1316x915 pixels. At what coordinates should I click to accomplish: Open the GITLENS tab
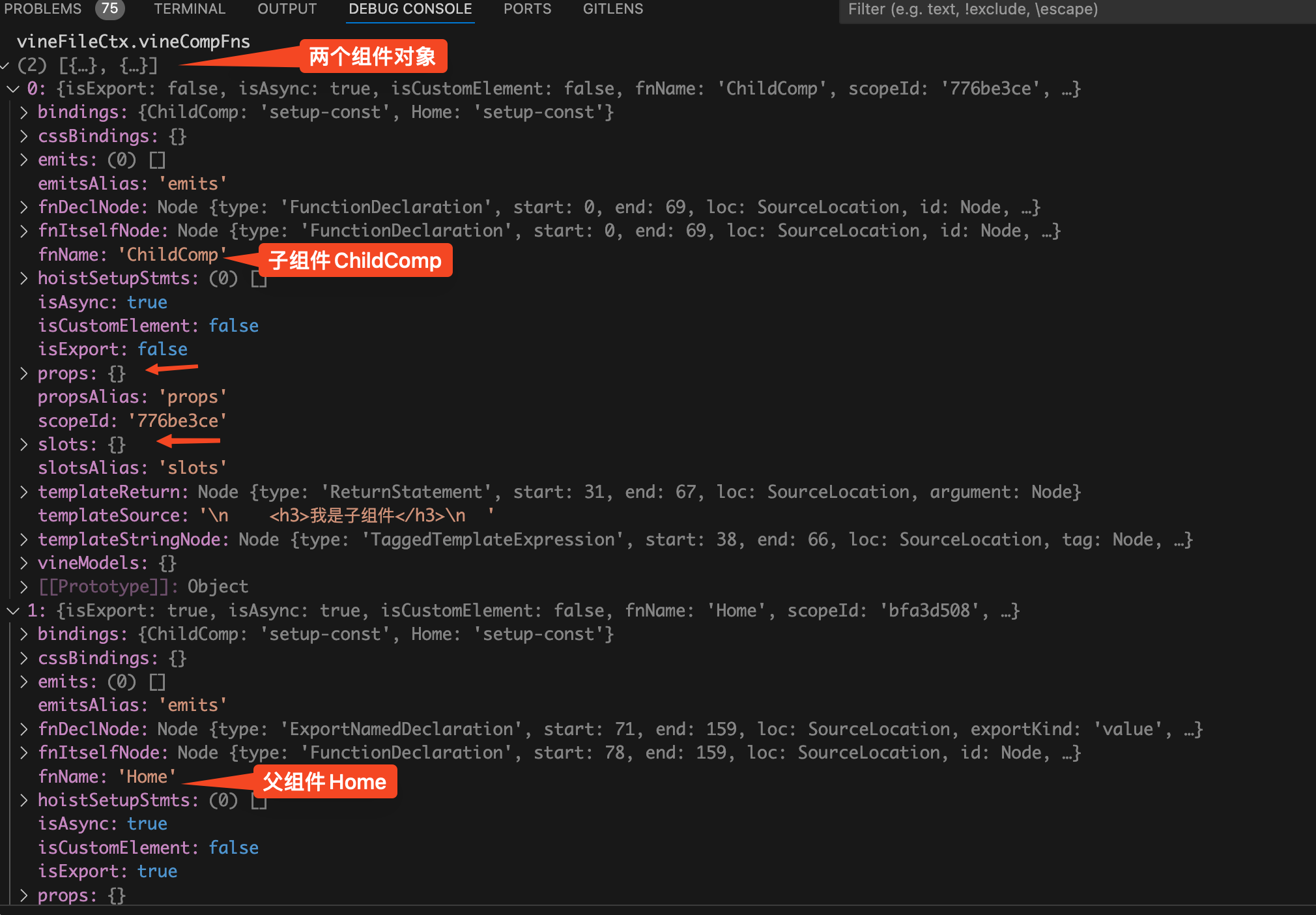(x=612, y=9)
